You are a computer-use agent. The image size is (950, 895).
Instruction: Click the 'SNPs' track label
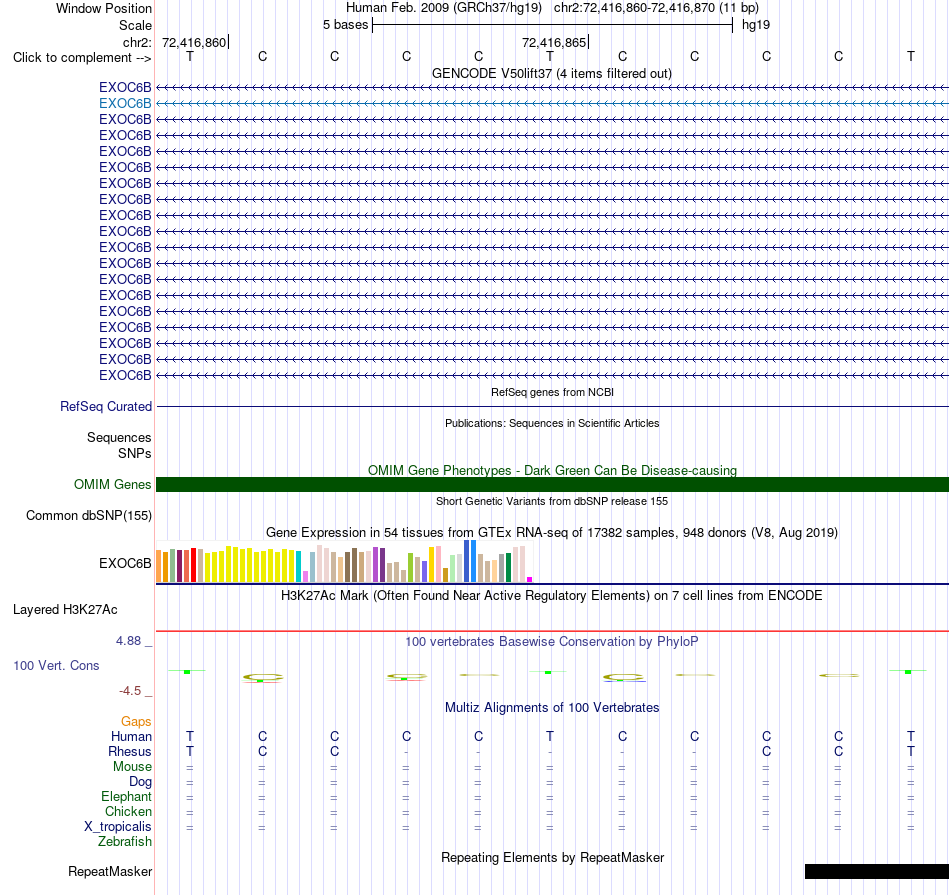[135, 453]
